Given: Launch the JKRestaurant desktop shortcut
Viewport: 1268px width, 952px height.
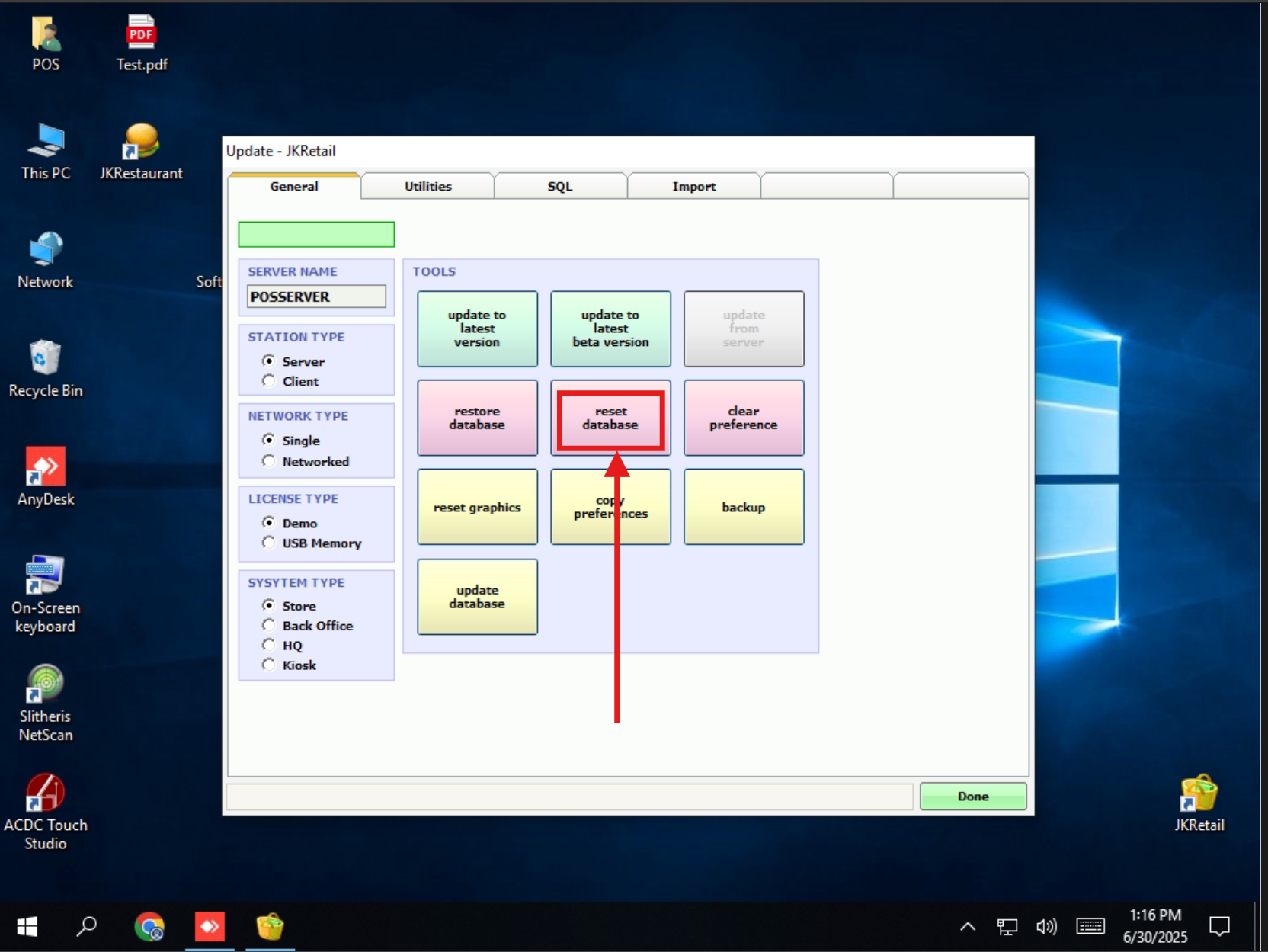Looking at the screenshot, I should click(x=141, y=152).
